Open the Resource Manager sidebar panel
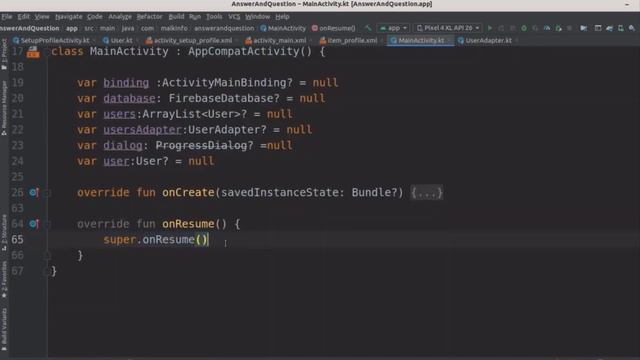This screenshot has width=640, height=360. 4,108
